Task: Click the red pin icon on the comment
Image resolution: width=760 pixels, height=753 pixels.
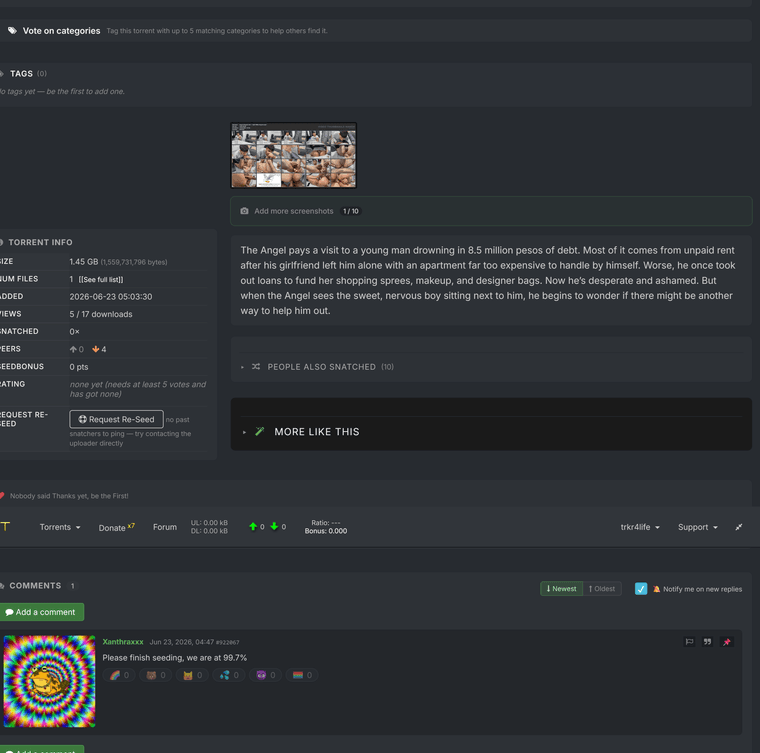Action: pyautogui.click(x=727, y=642)
